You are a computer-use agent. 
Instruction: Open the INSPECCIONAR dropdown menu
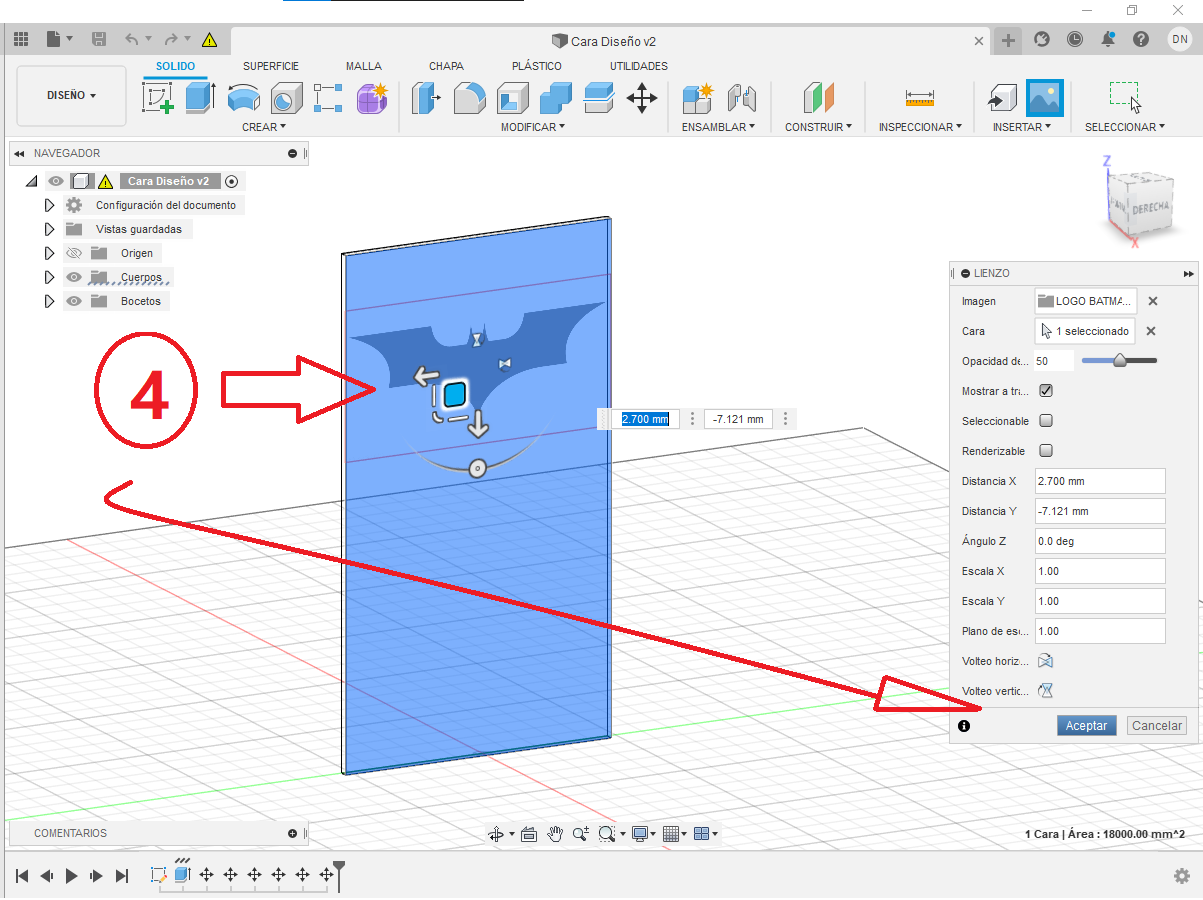tap(920, 127)
